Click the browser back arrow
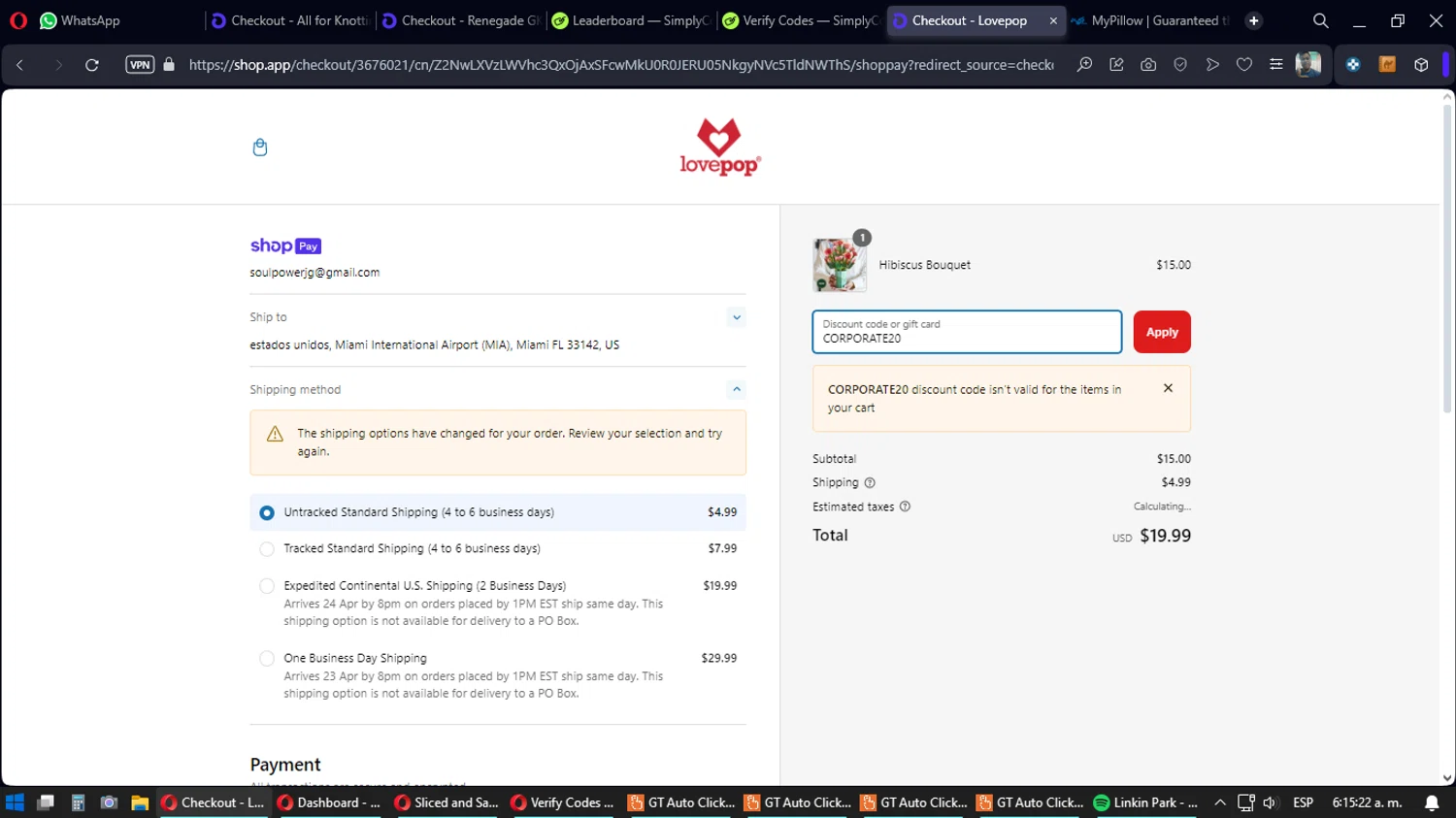Viewport: 1456px width, 818px height. pos(19,65)
